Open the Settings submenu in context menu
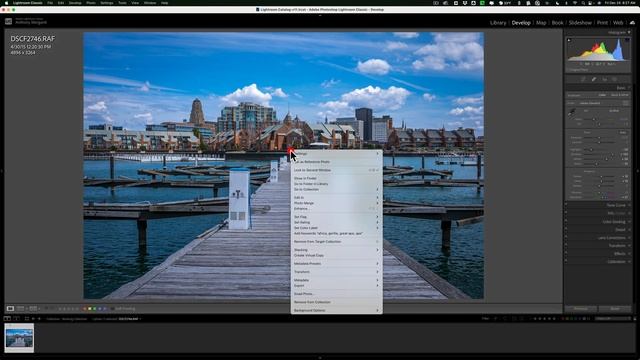The image size is (640, 360). coord(336,154)
